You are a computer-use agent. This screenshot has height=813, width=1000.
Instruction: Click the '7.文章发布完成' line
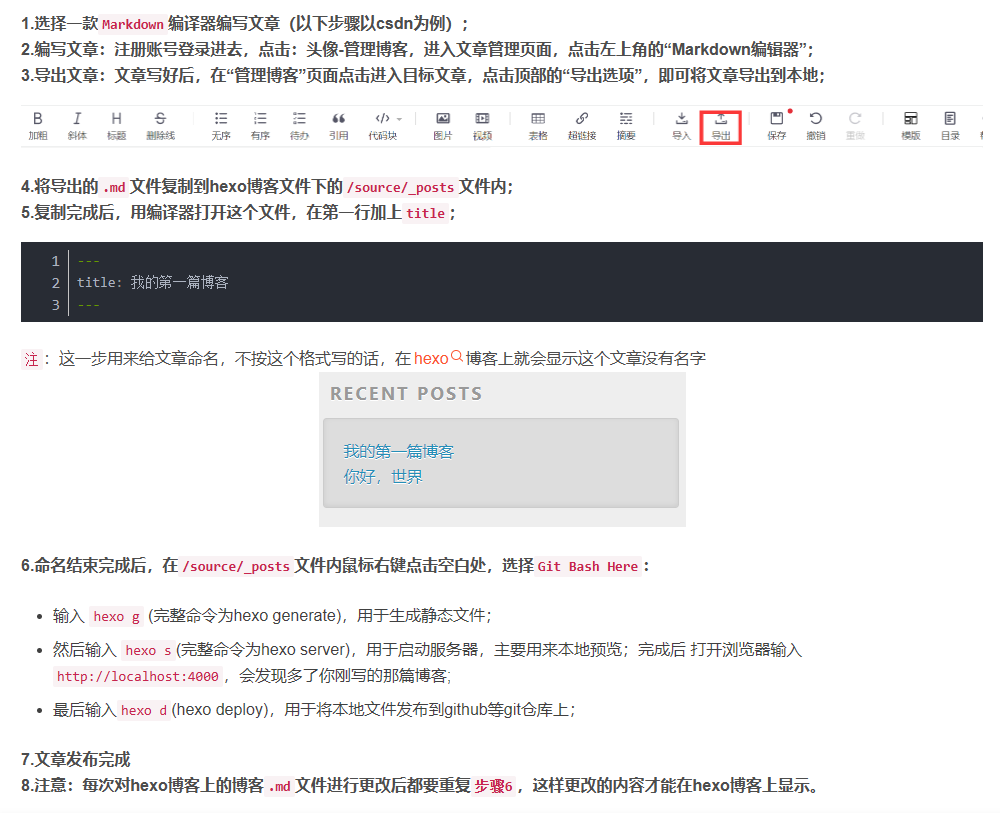pos(75,759)
